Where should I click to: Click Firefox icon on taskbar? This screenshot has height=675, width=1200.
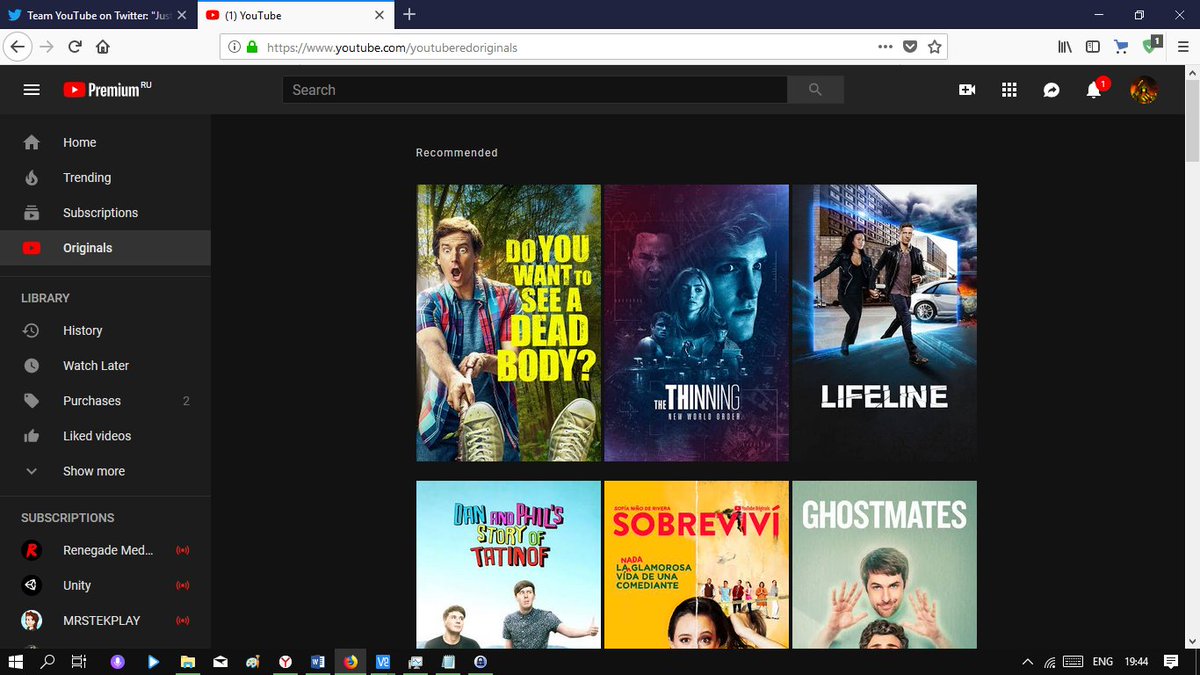(350, 661)
